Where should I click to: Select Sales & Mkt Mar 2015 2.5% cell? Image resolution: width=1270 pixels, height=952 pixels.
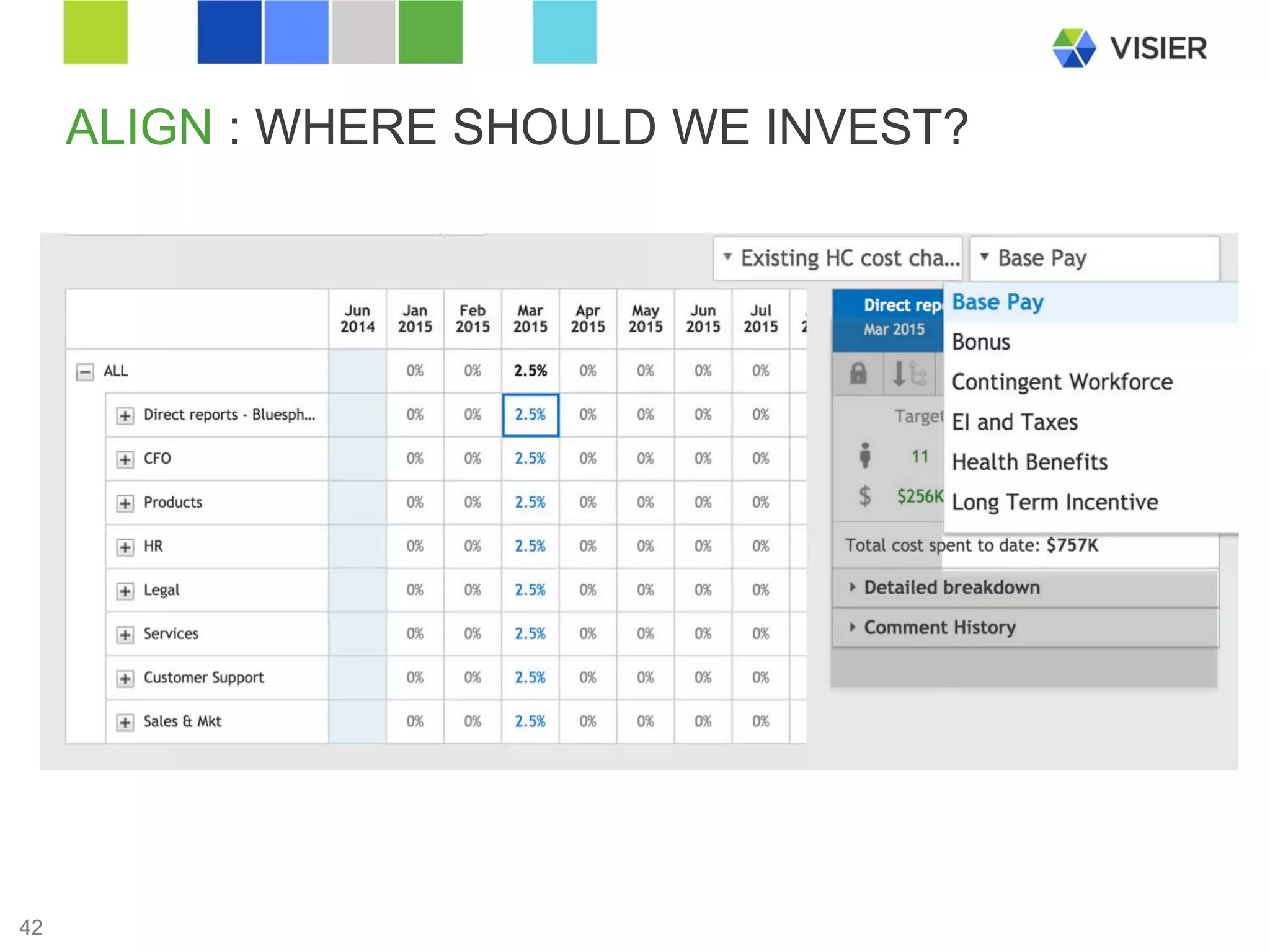pyautogui.click(x=530, y=722)
